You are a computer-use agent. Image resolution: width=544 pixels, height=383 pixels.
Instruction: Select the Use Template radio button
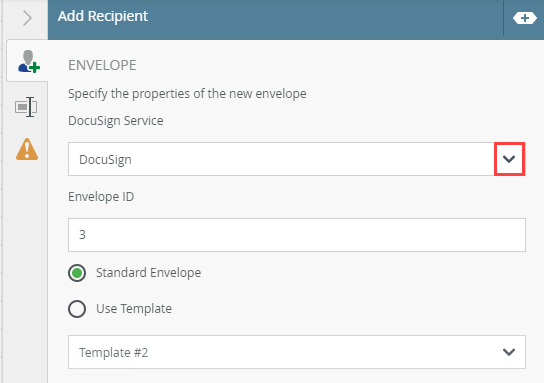pyautogui.click(x=77, y=309)
